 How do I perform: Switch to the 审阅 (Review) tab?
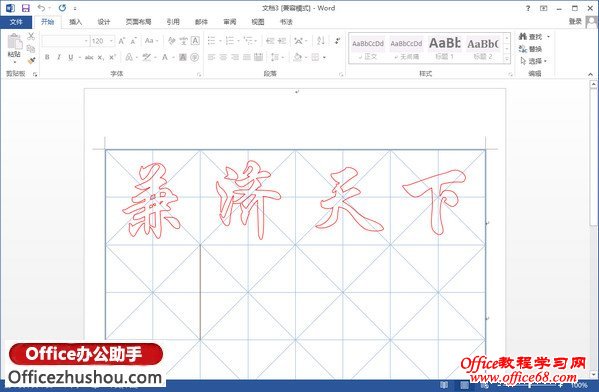(230, 22)
